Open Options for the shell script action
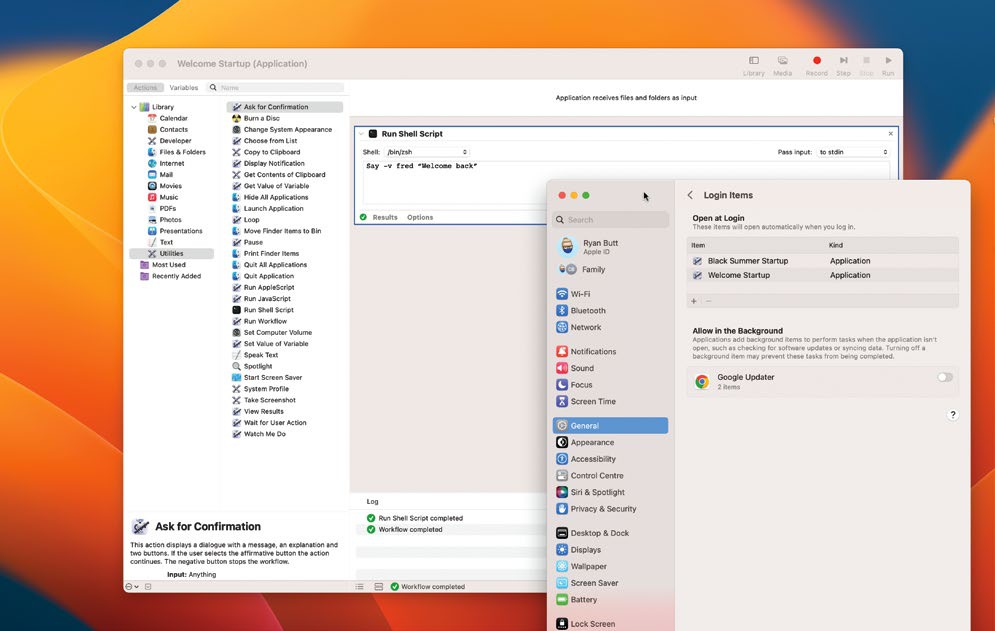 pyautogui.click(x=420, y=217)
